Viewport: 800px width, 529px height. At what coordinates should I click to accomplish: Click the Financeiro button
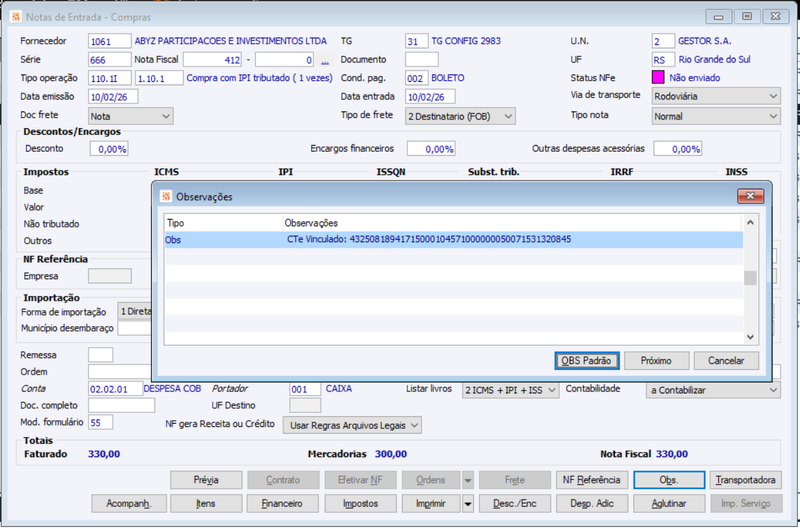coord(282,504)
